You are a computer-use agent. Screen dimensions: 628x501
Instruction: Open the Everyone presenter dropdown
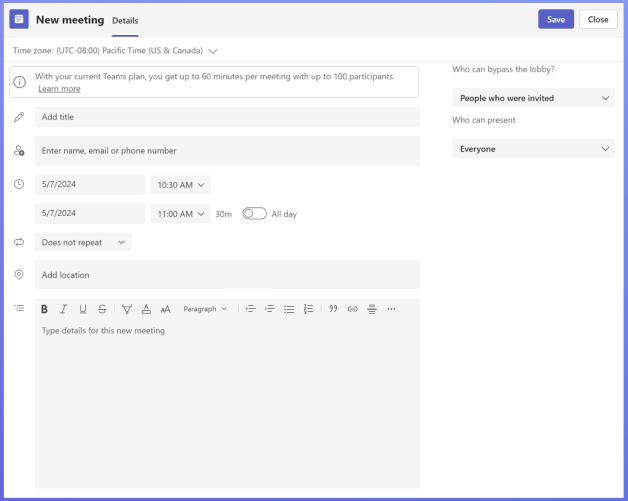533,149
